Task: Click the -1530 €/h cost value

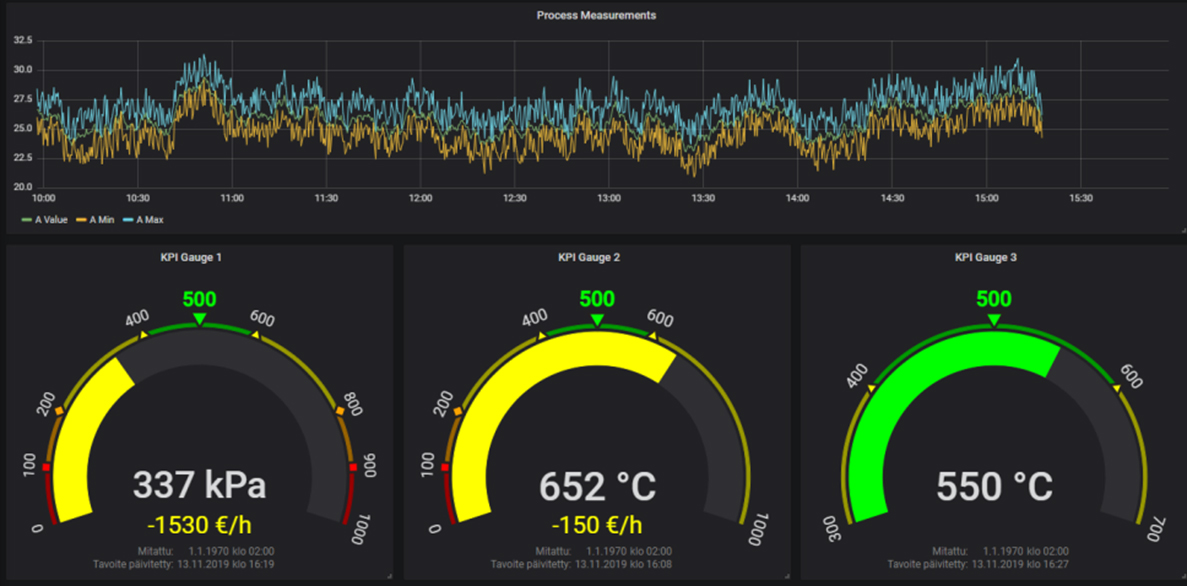Action: [200, 524]
